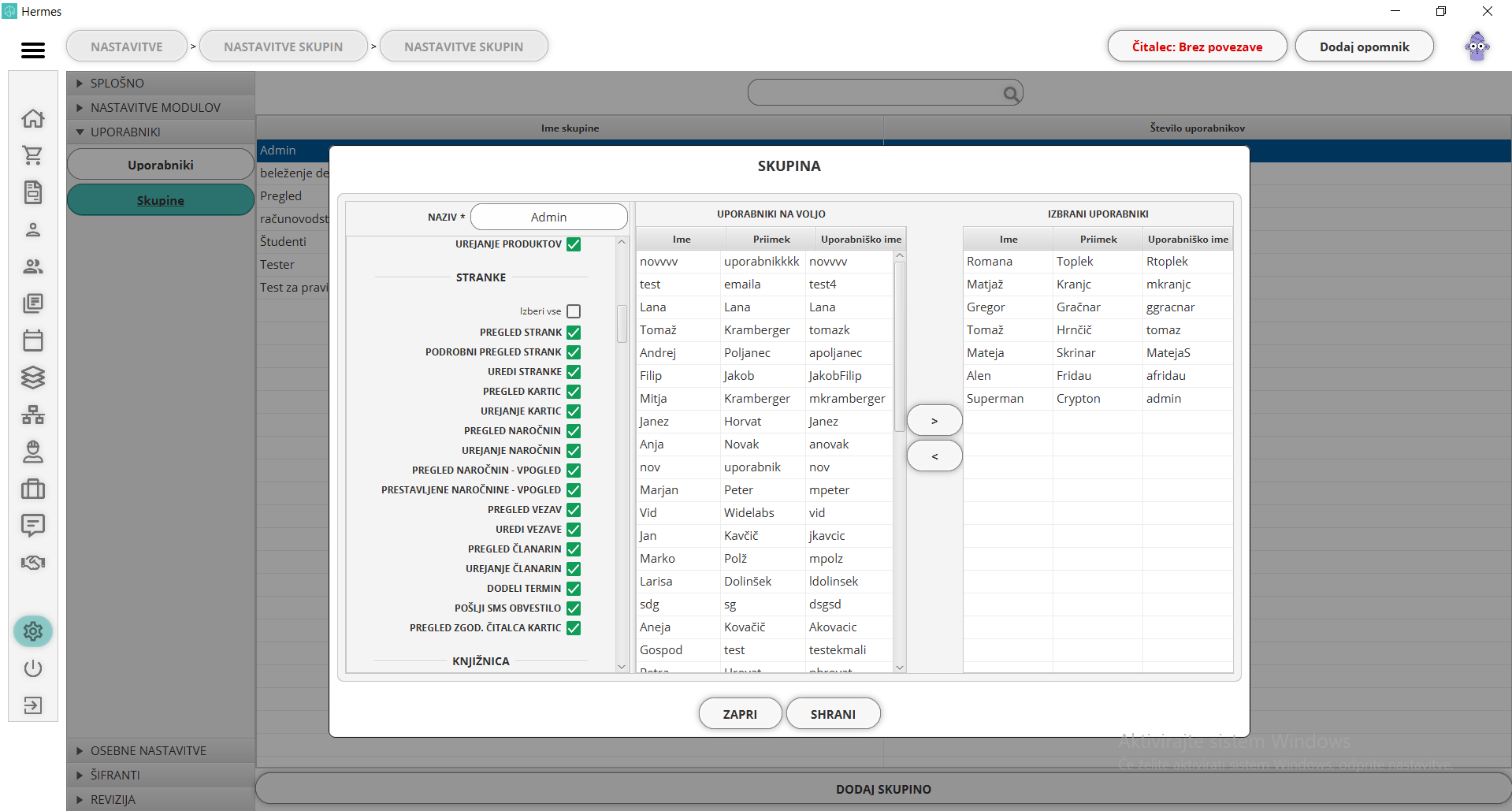The image size is (1512, 811).
Task: Select chosen user Romana Toplek
Action: 1098,262
